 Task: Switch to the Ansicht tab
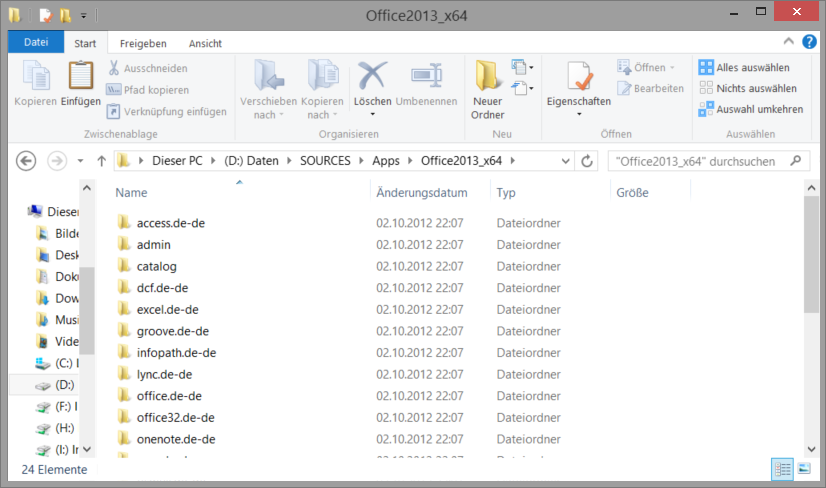(205, 43)
